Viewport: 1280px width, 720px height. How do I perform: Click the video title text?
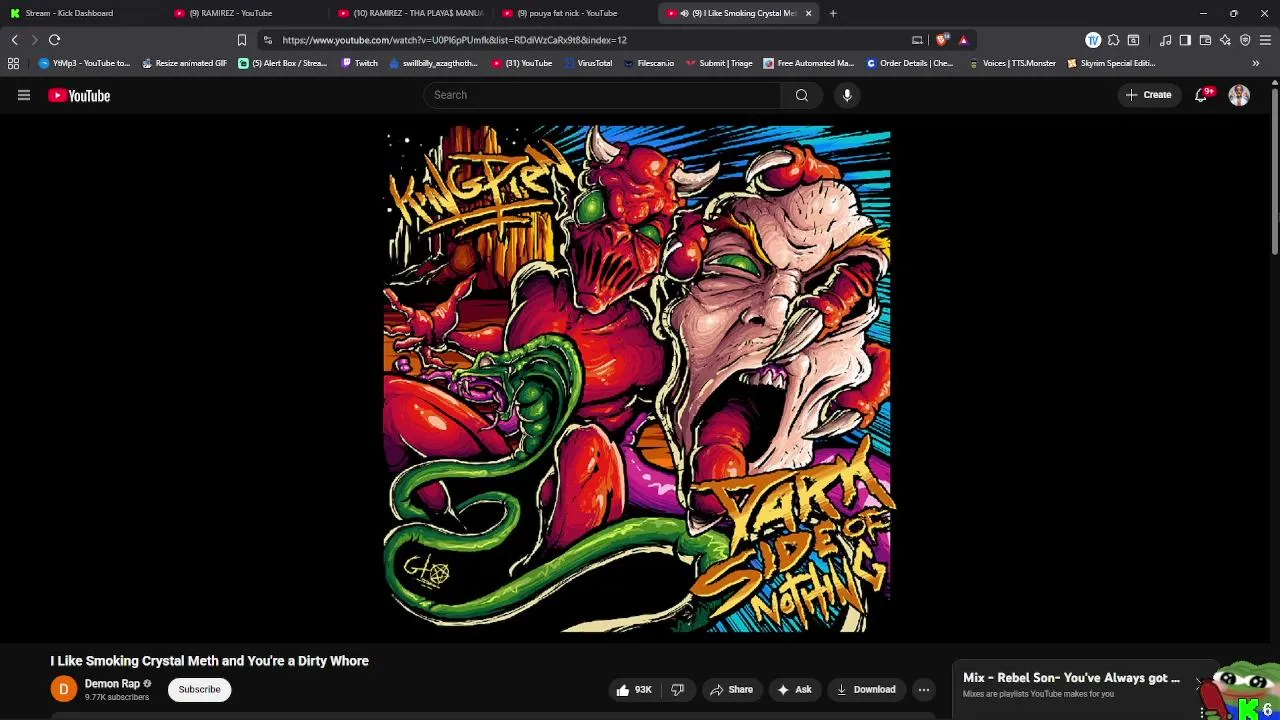tap(209, 661)
